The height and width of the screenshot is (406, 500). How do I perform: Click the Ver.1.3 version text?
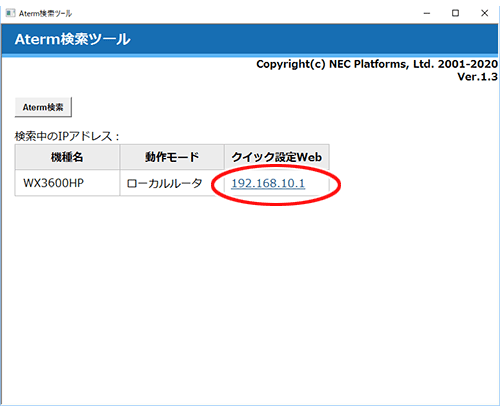pos(477,77)
